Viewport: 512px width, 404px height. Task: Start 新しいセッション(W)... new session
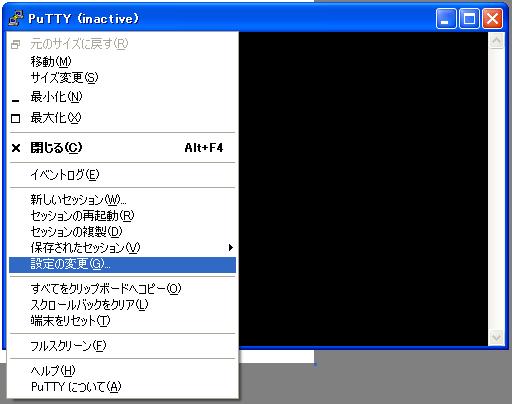click(122, 199)
